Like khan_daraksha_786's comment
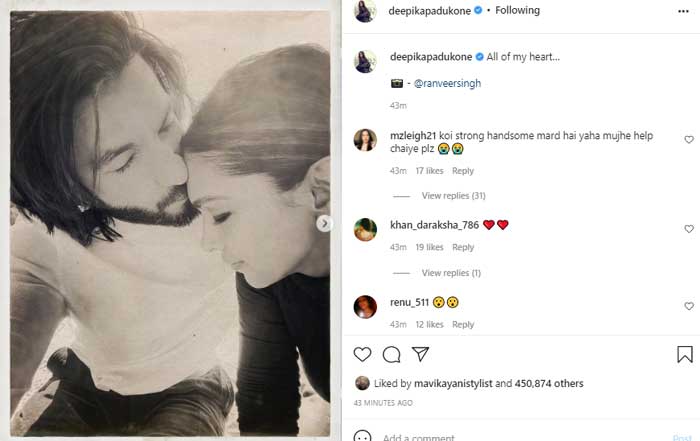The image size is (700, 441). [689, 229]
